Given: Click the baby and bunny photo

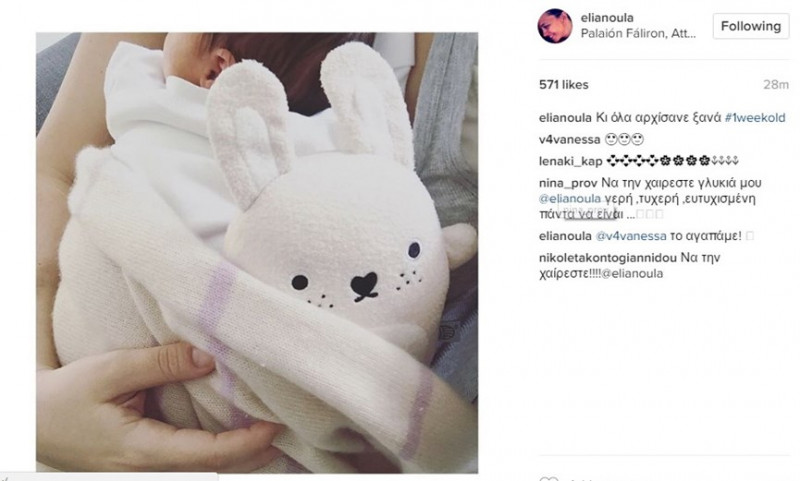Looking at the screenshot, I should [x=257, y=252].
